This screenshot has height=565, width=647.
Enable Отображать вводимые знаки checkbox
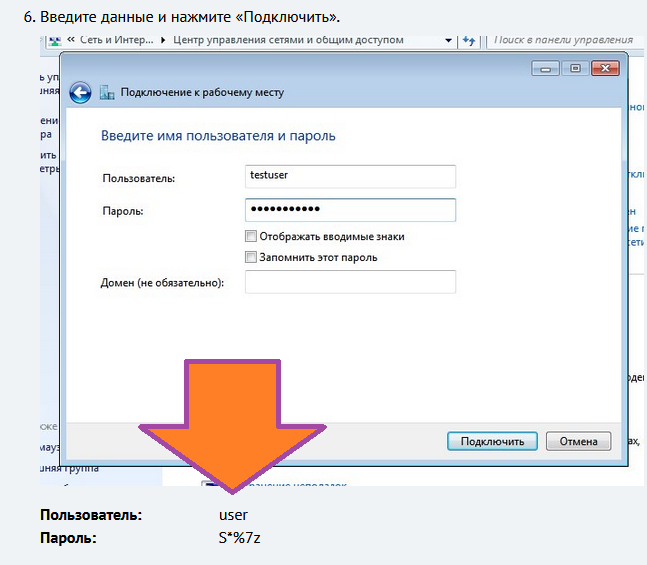pyautogui.click(x=251, y=236)
